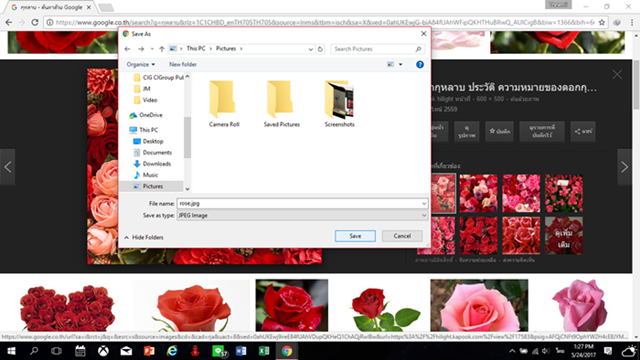Open the Action Center notifications icon
The width and height of the screenshot is (640, 360).
pos(608,351)
